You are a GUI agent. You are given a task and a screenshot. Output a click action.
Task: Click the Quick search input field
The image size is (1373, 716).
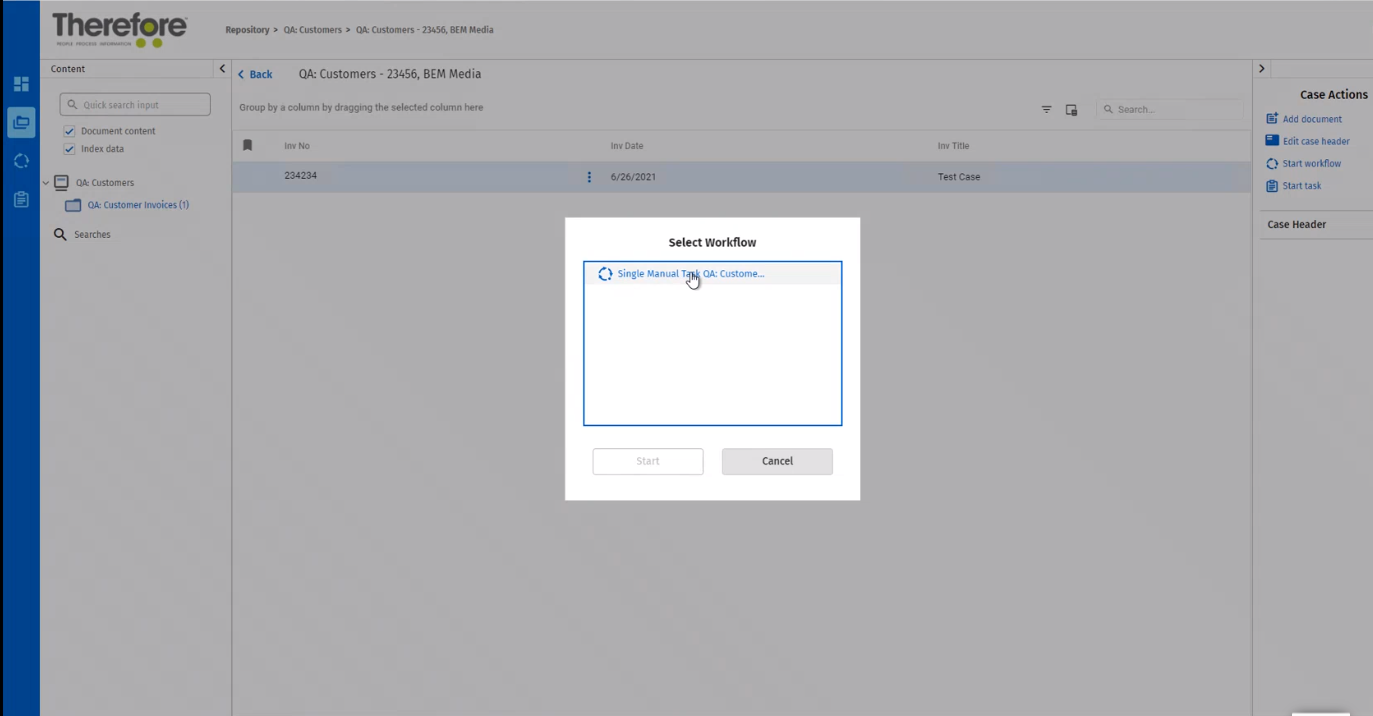click(x=140, y=105)
